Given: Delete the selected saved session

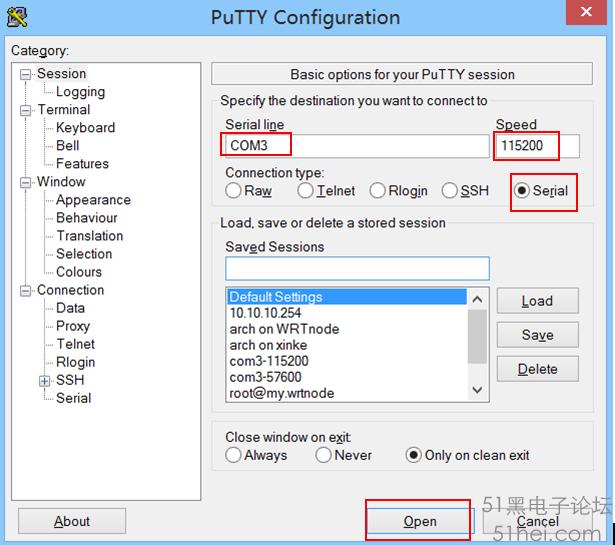Looking at the screenshot, I should pyautogui.click(x=537, y=369).
